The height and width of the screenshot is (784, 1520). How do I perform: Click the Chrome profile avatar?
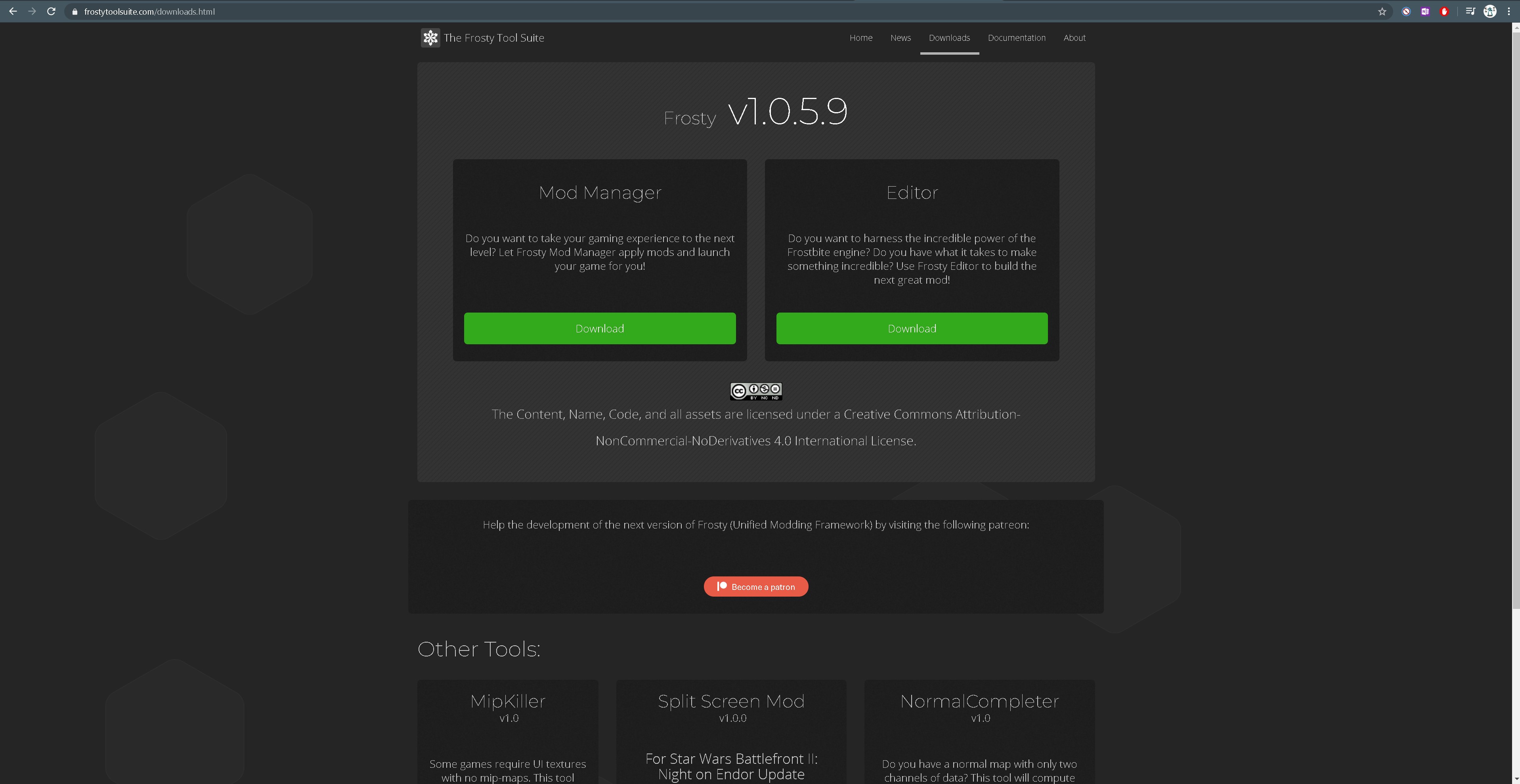pyautogui.click(x=1490, y=11)
